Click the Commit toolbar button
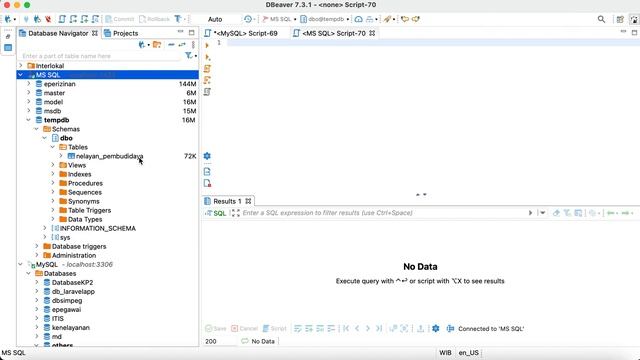Screen dimensions: 640x360 [120, 19]
